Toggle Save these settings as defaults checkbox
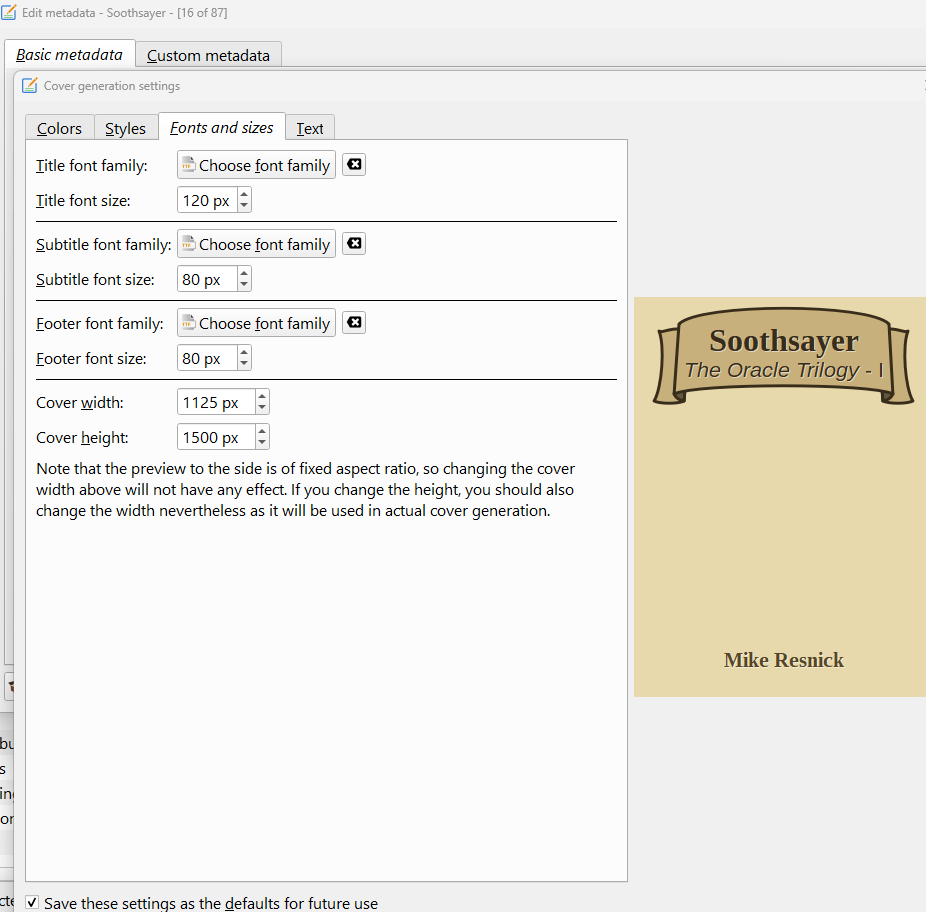This screenshot has height=912, width=926. [x=32, y=903]
